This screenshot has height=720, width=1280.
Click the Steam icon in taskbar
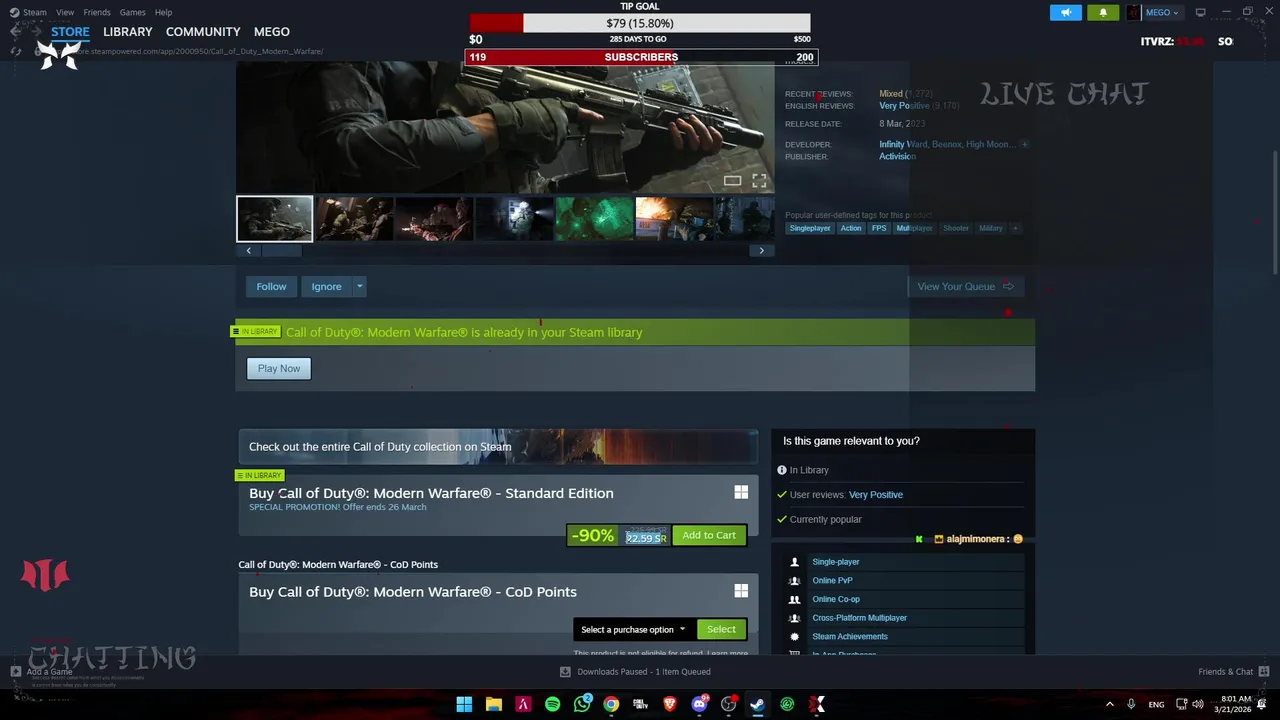click(758, 704)
